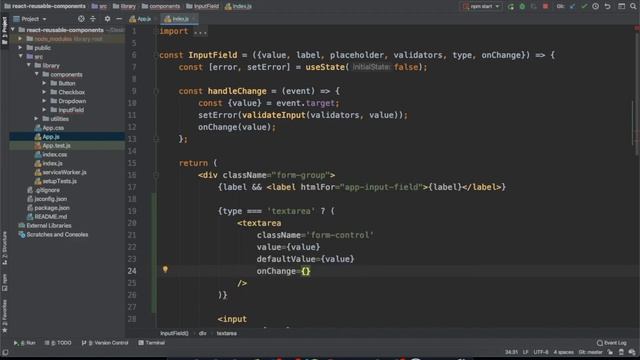The image size is (640, 360).
Task: Click library in the navigation breadcrumb
Action: coord(124,7)
